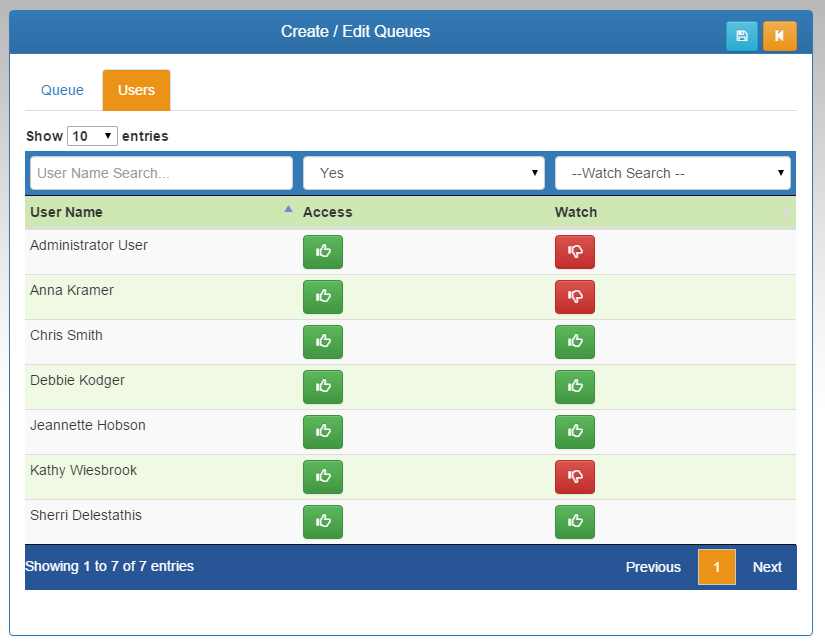
Task: Switch to the Queue tab
Action: coord(62,90)
